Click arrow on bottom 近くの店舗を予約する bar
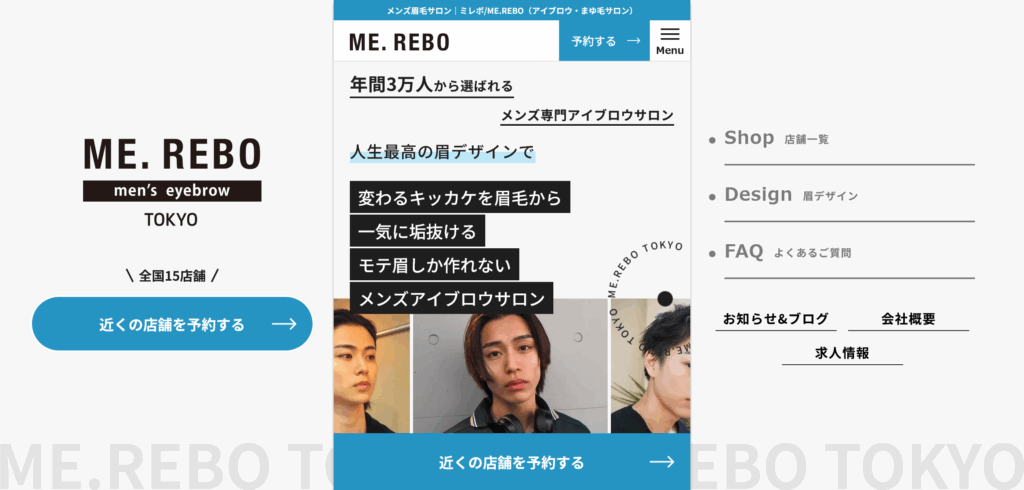Screen dimensions: 1024x490 [x=662, y=463]
